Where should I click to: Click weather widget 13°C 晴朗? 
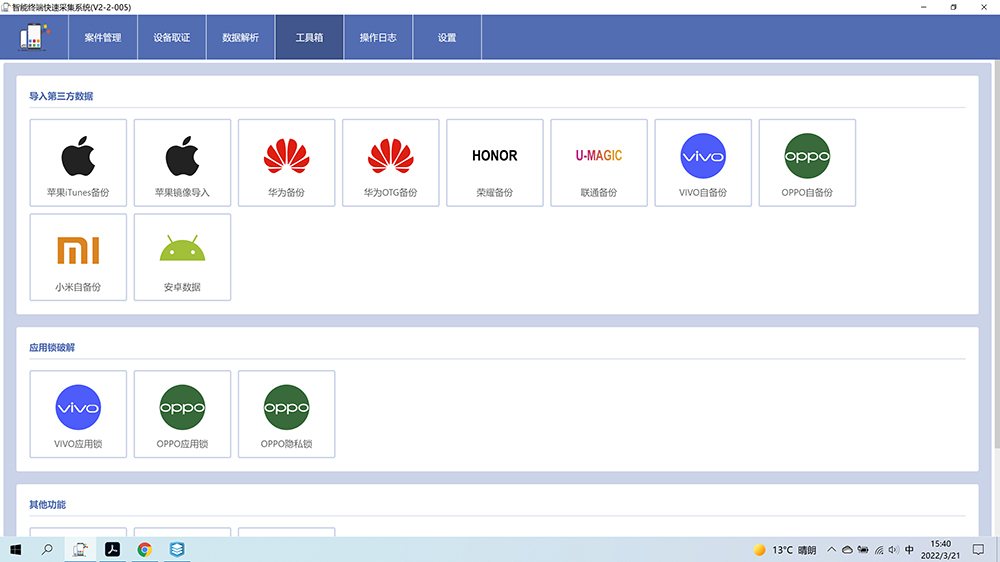tap(784, 550)
